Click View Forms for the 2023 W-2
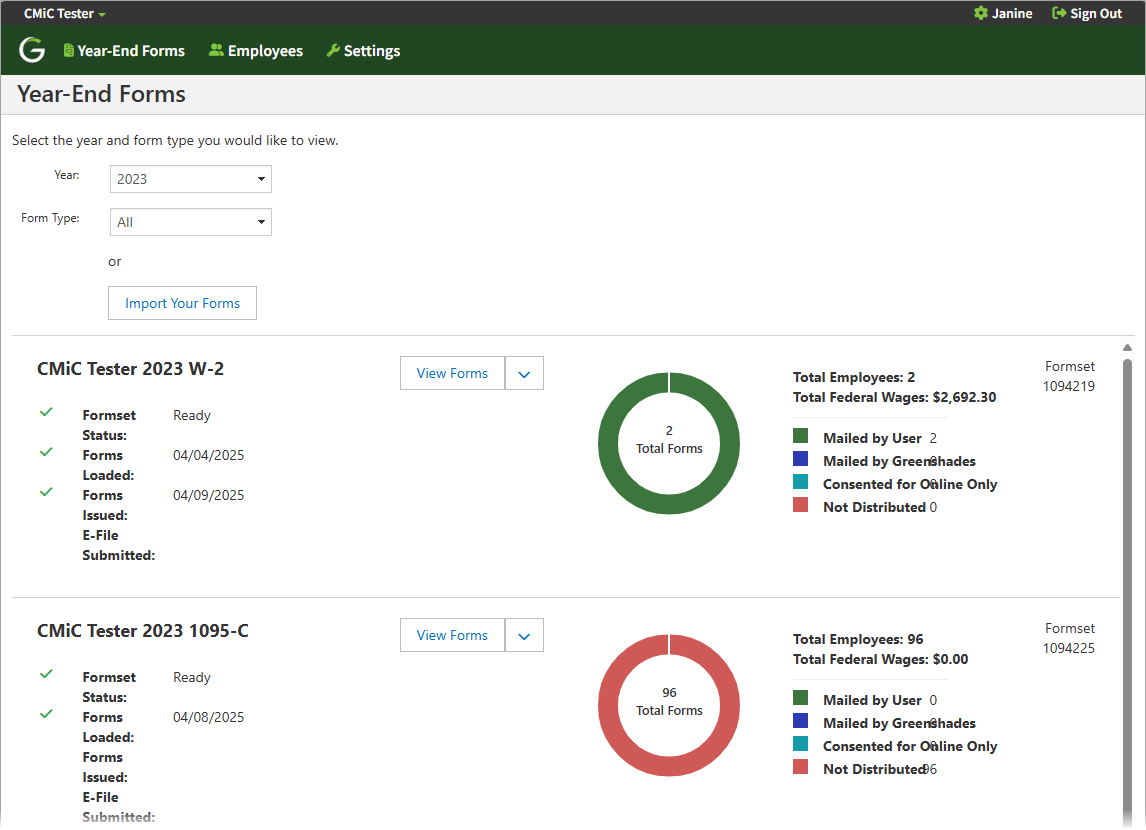 (x=452, y=373)
